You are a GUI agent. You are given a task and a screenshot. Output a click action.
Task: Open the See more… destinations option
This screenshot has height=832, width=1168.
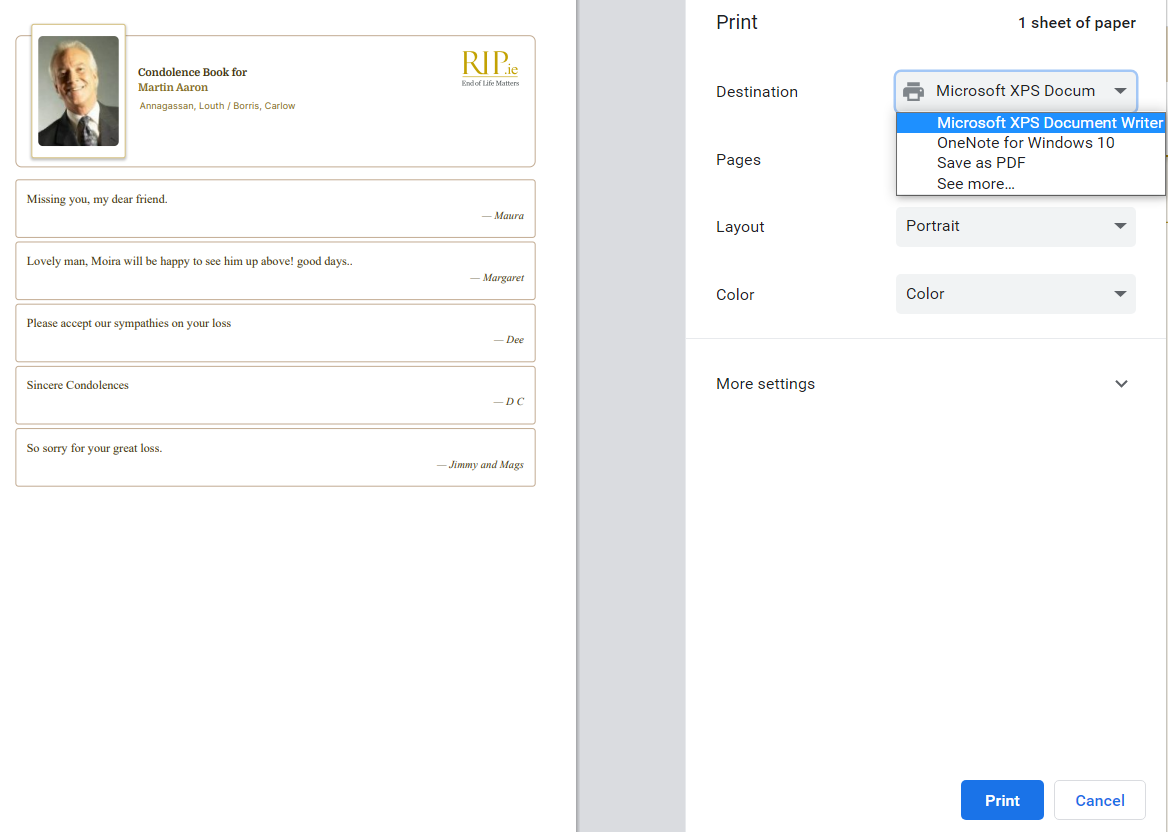tap(975, 184)
